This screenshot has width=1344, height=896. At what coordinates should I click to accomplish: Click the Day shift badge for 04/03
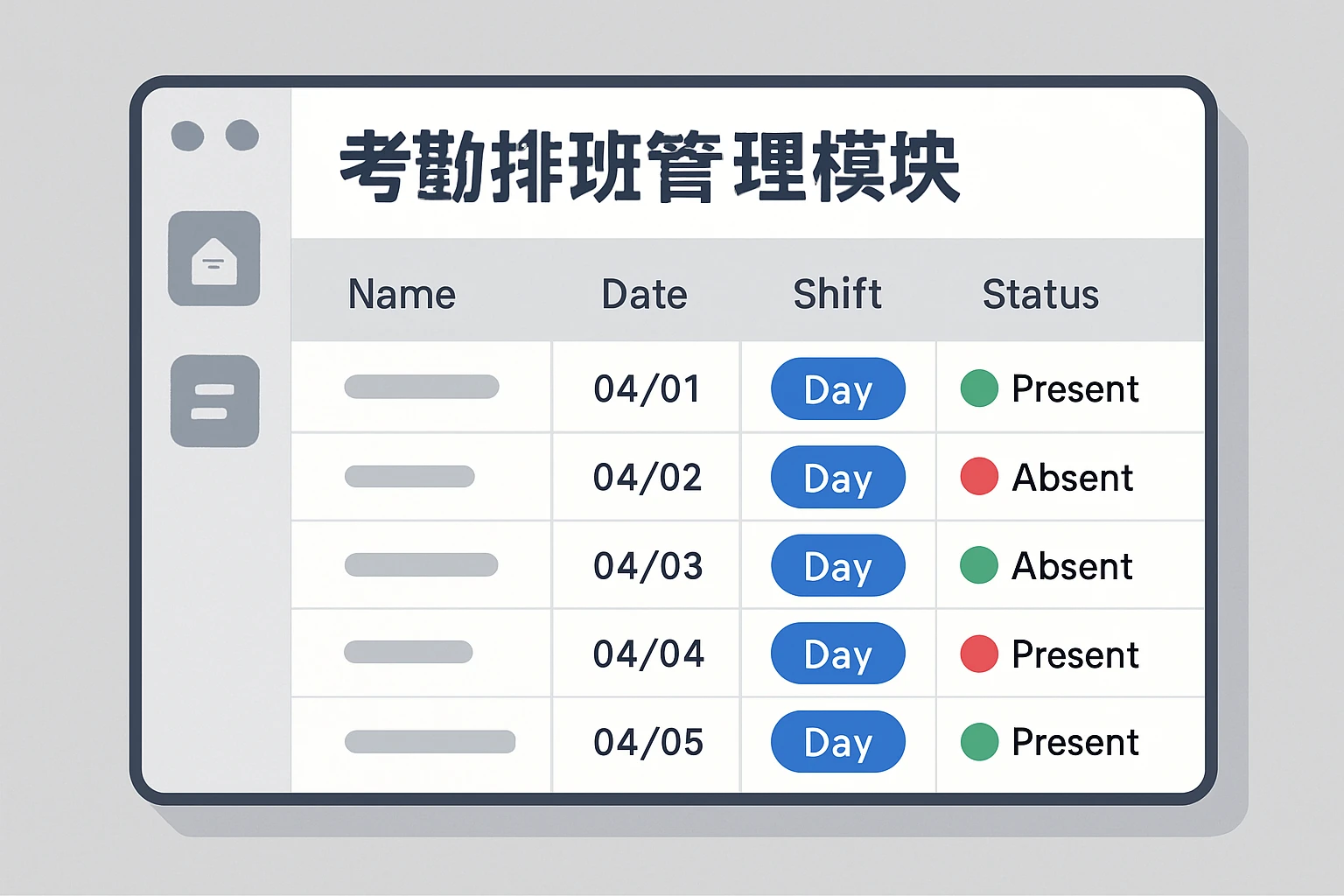click(x=837, y=565)
